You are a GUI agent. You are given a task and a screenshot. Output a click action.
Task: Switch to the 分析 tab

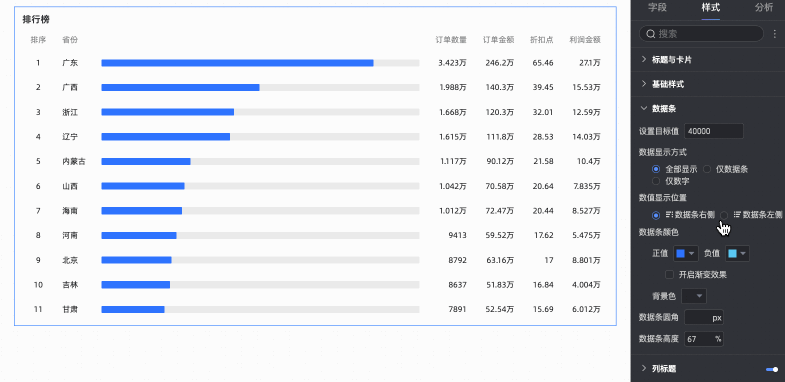tap(764, 8)
